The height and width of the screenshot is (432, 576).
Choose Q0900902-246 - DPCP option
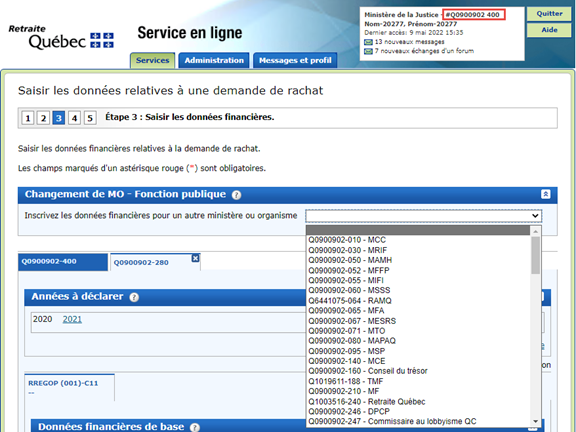tap(418, 411)
